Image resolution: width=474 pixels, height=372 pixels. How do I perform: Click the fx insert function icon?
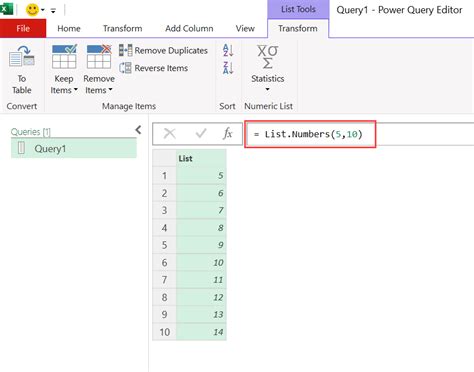coord(228,134)
